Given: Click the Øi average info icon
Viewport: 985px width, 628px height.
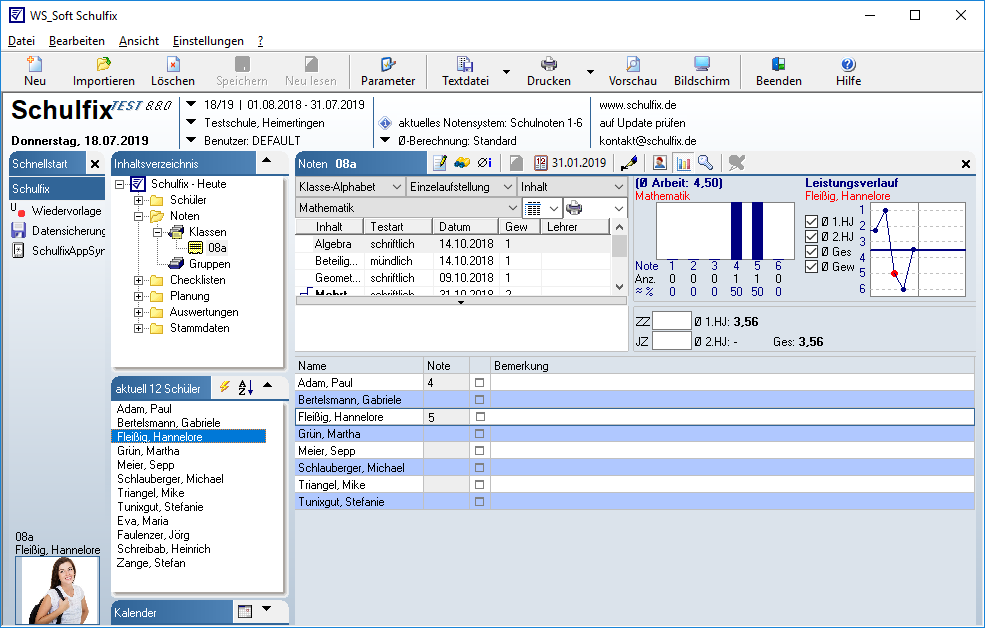Looking at the screenshot, I should [x=484, y=163].
